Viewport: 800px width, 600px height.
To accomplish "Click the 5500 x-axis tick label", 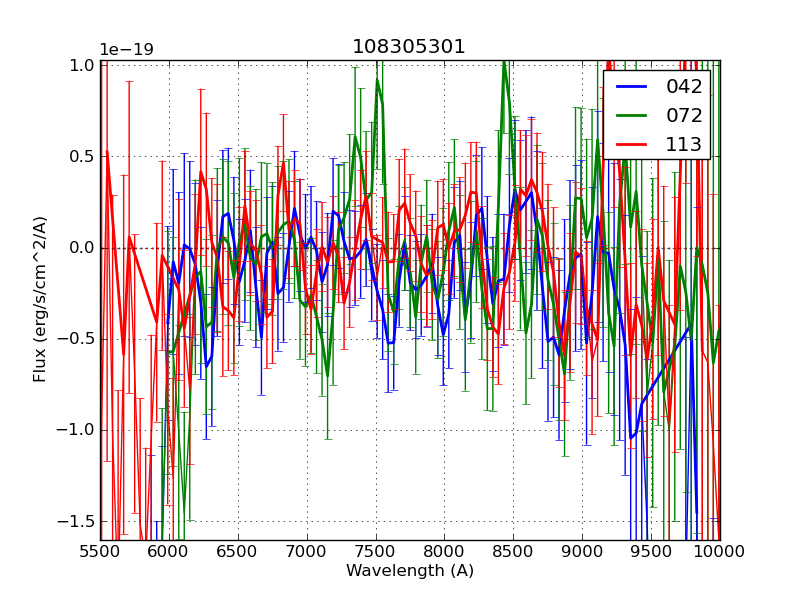I will tap(100, 551).
